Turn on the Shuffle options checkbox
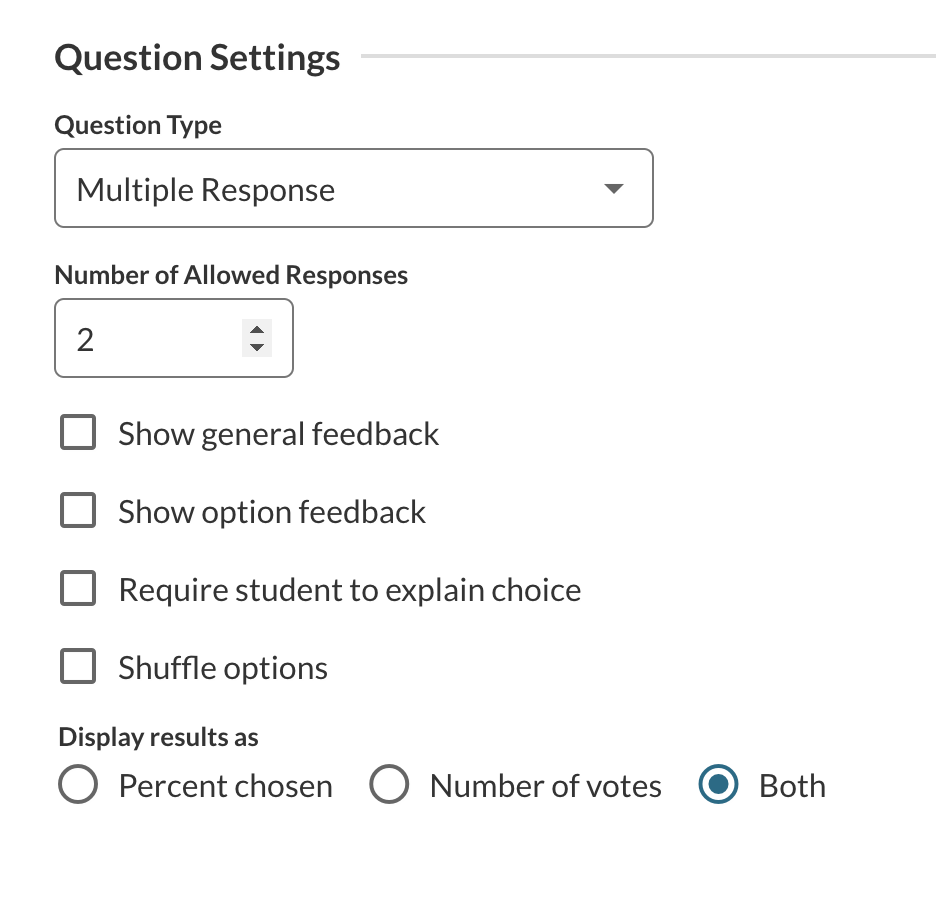 click(x=78, y=667)
